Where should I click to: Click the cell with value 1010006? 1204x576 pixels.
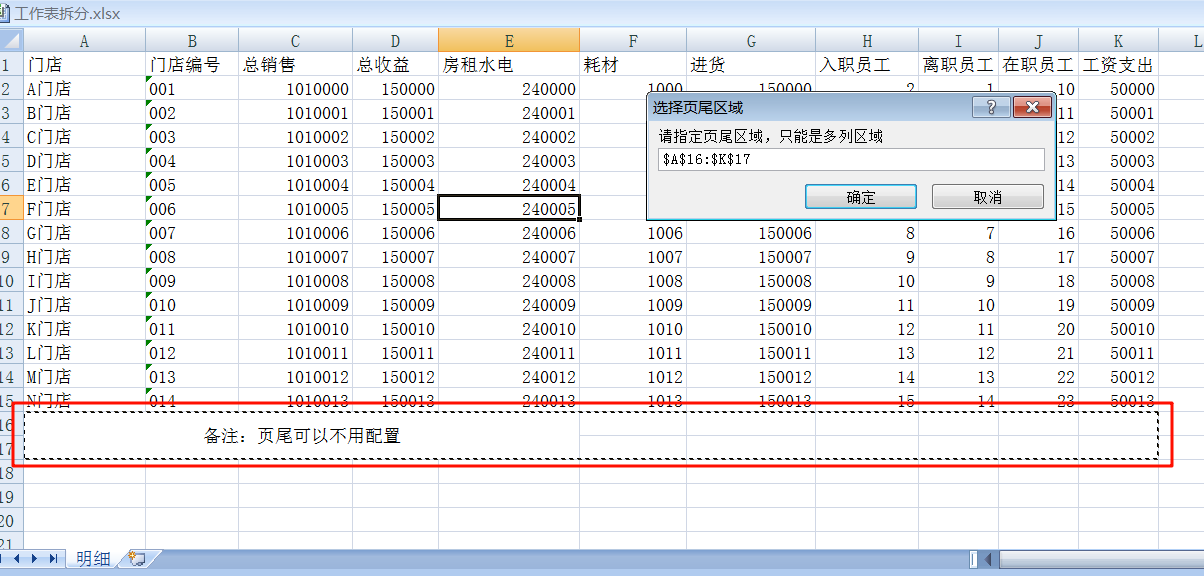coord(295,233)
